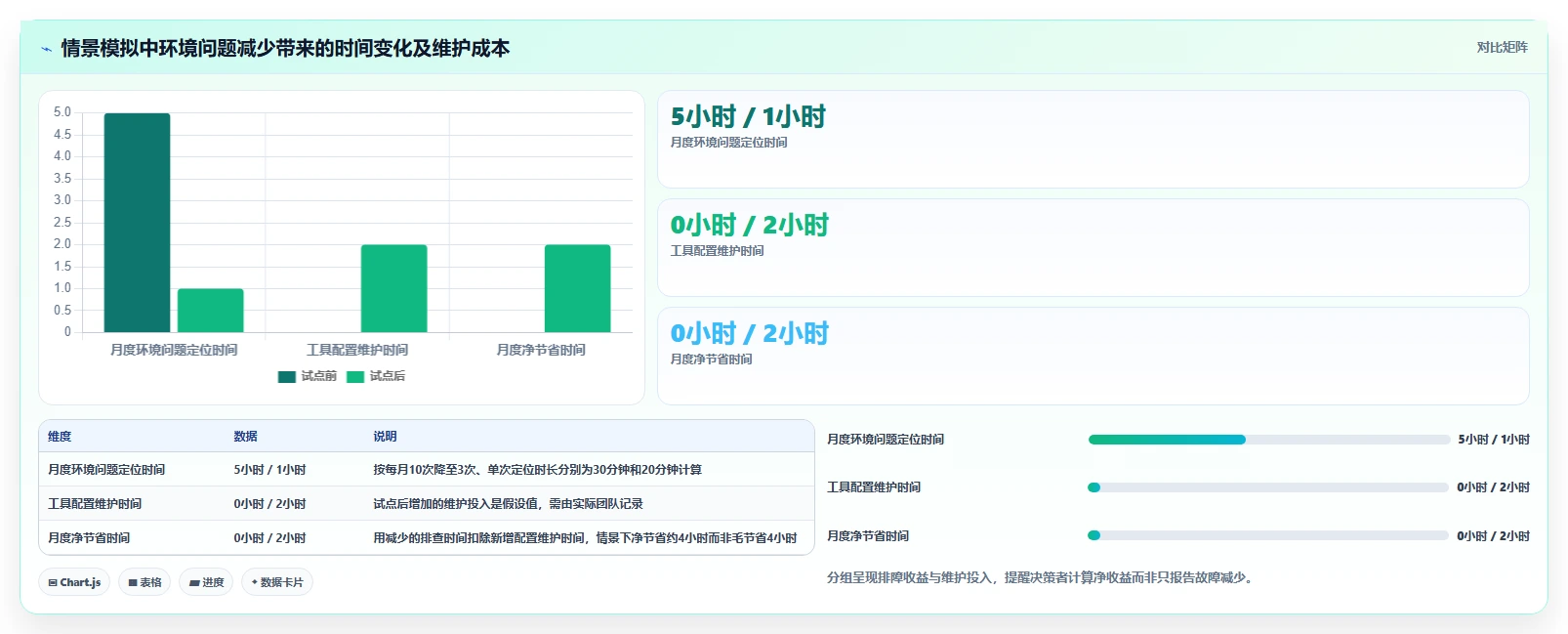The width and height of the screenshot is (1568, 634).
Task: Click the 5小时 / 1小时 table data cell
Action: click(269, 470)
